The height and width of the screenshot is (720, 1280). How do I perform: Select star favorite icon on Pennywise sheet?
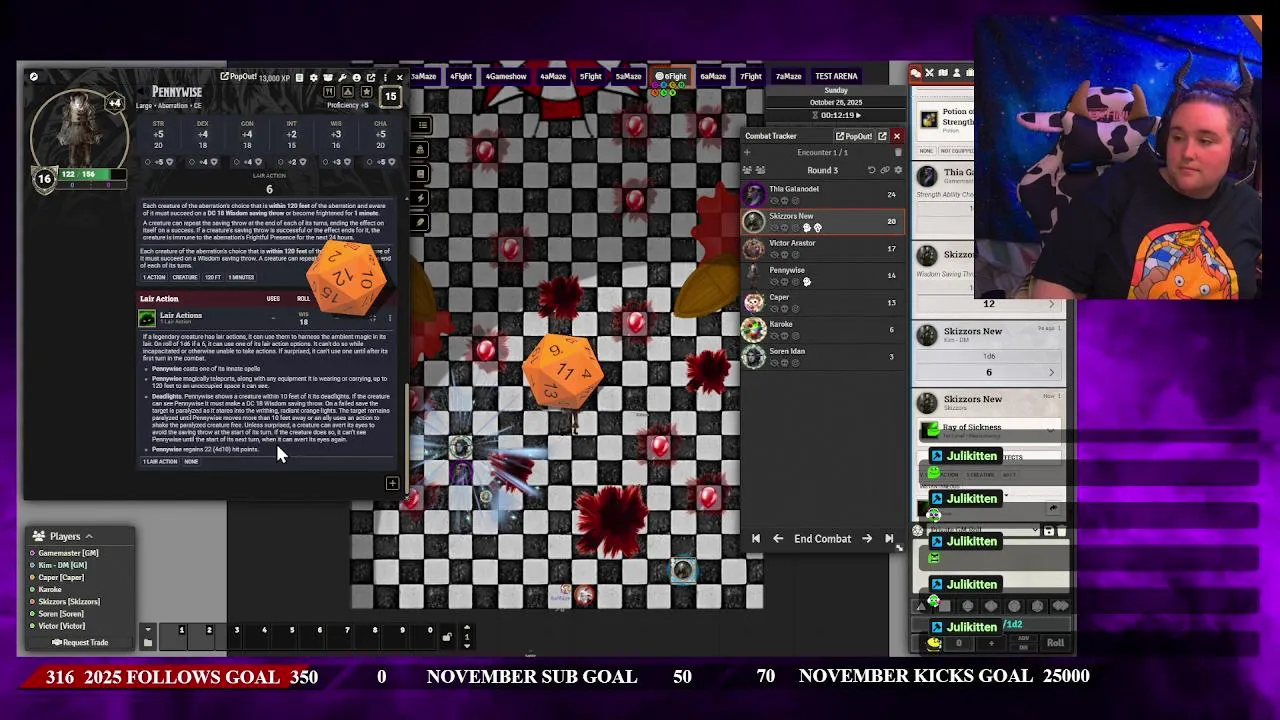point(366,92)
